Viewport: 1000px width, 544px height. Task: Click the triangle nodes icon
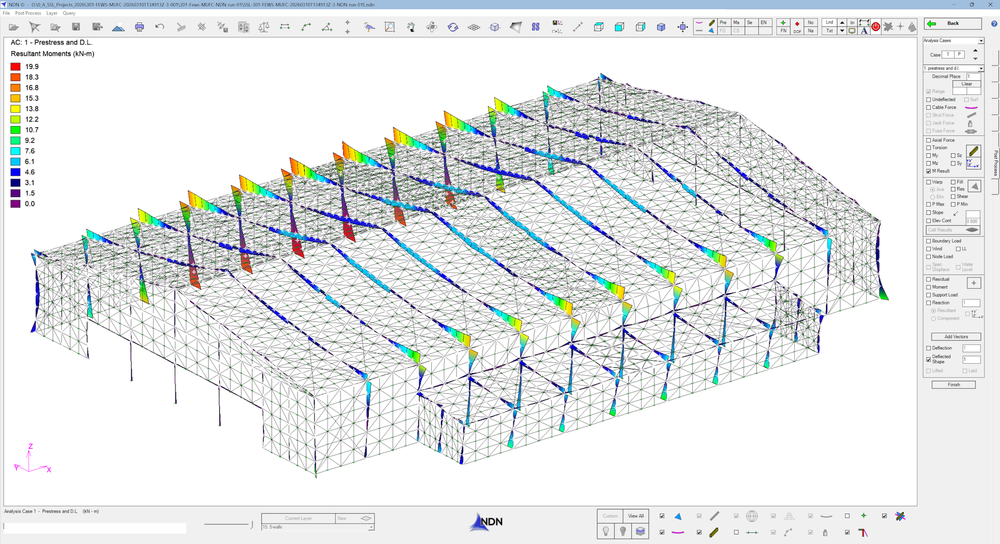pyautogui.click(x=327, y=27)
